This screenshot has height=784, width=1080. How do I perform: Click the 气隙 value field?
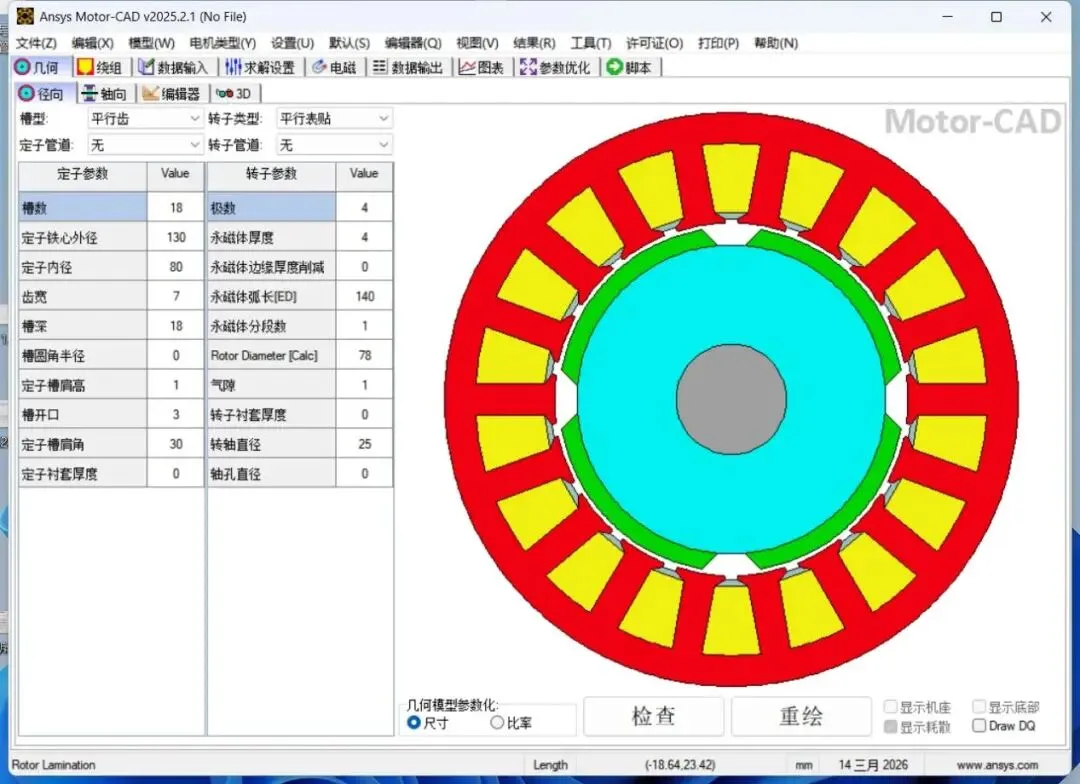click(364, 385)
